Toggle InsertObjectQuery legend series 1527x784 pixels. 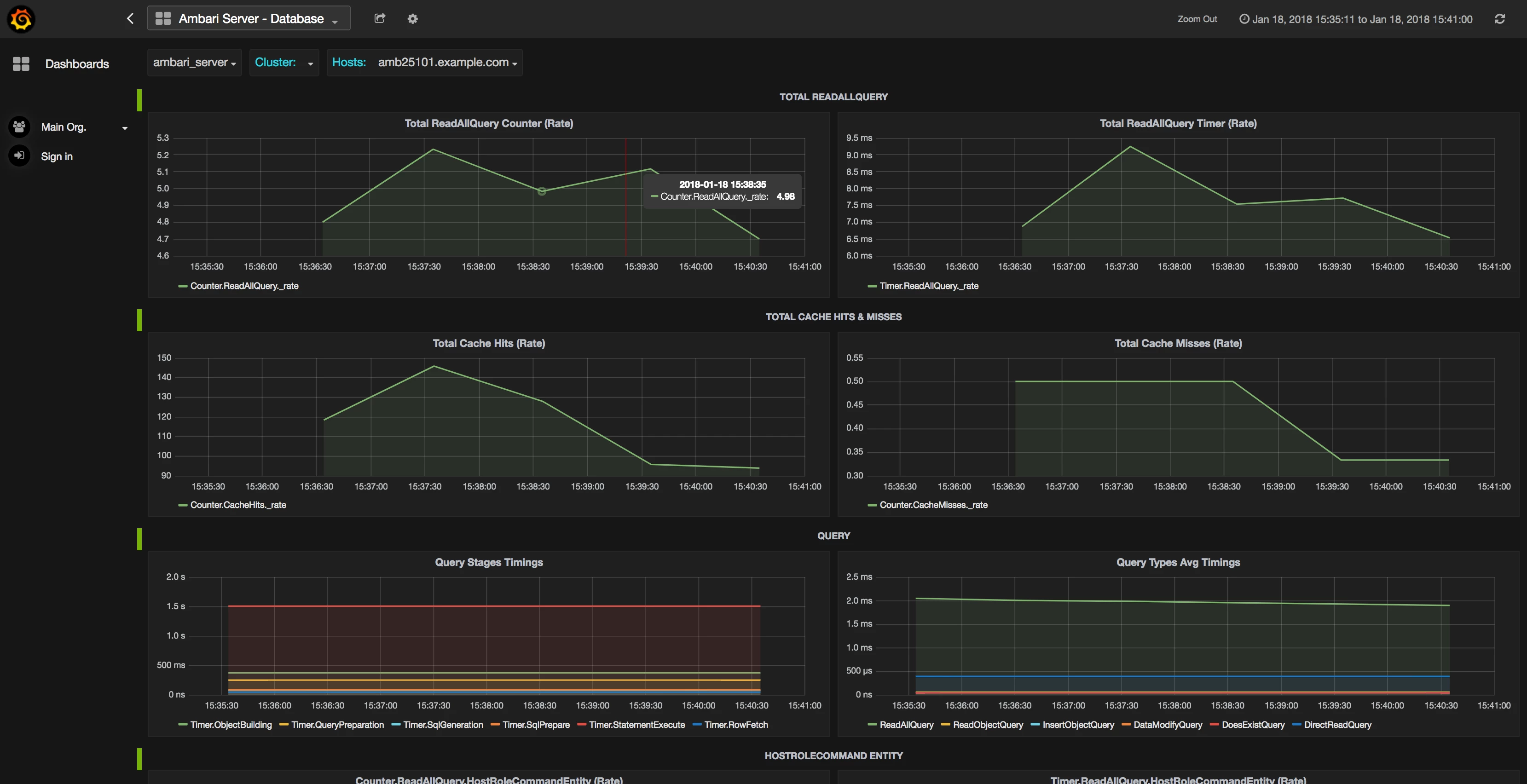coord(1078,725)
